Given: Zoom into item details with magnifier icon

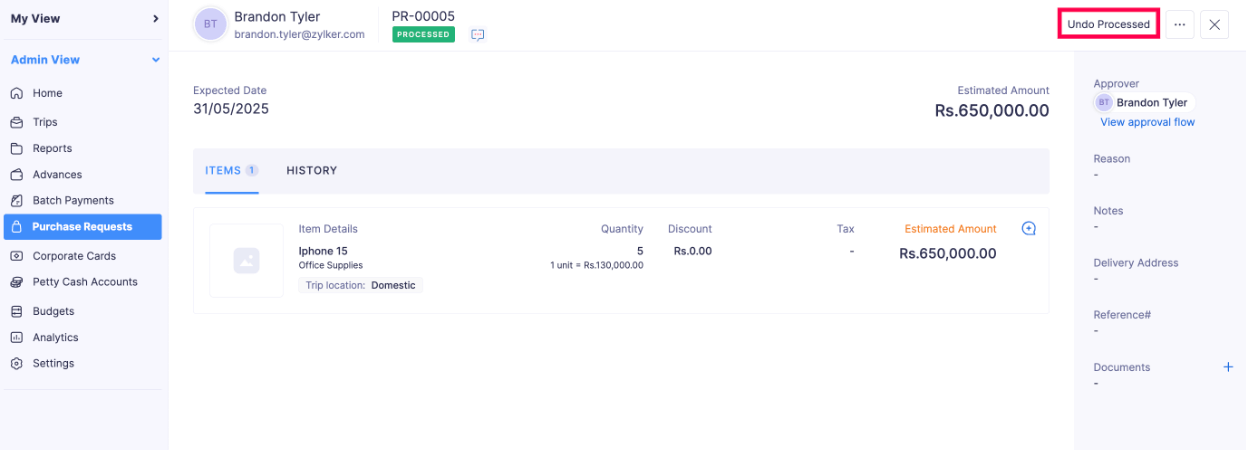Looking at the screenshot, I should 1028,229.
